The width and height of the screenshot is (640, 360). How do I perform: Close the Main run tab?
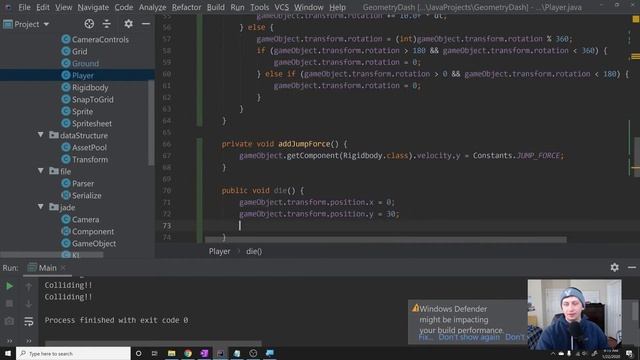coord(63,268)
